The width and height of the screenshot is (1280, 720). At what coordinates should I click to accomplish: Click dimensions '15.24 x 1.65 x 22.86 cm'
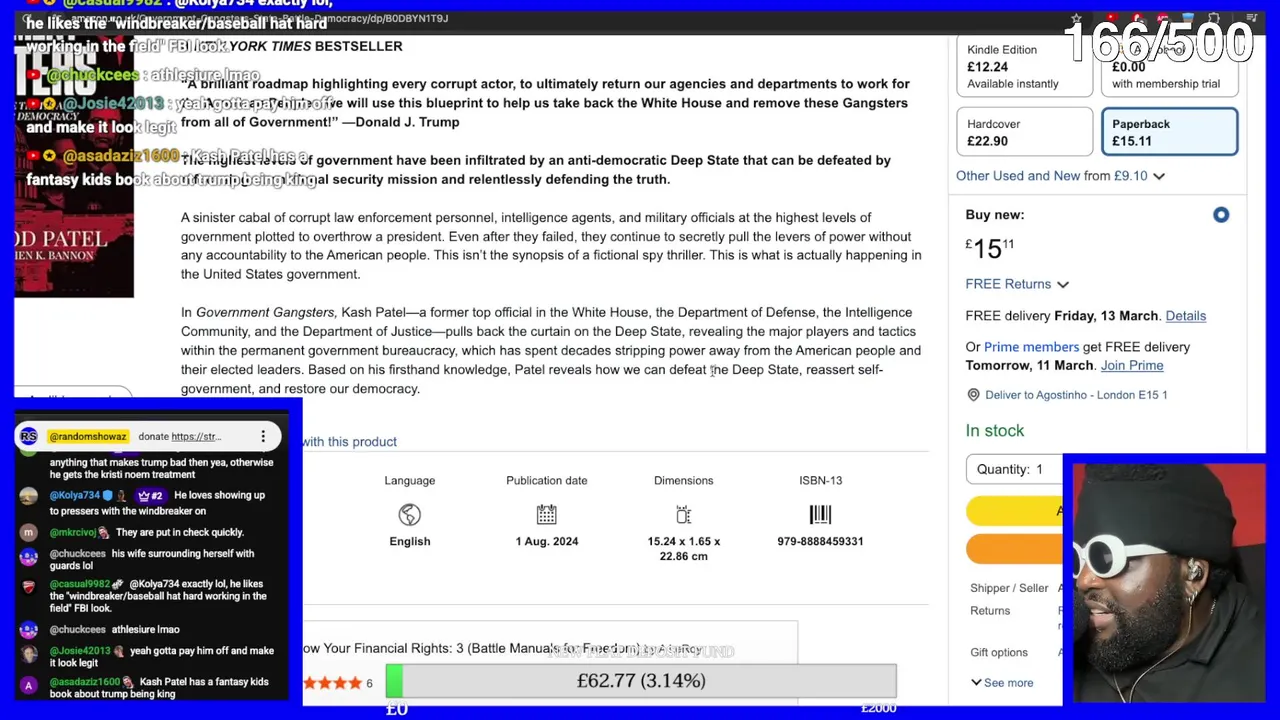pyautogui.click(x=683, y=549)
